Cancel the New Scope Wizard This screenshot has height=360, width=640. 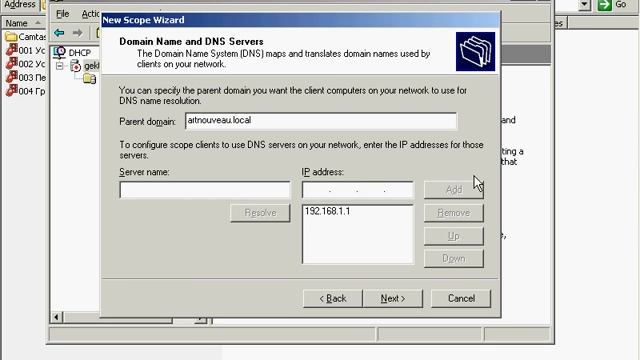pos(461,298)
